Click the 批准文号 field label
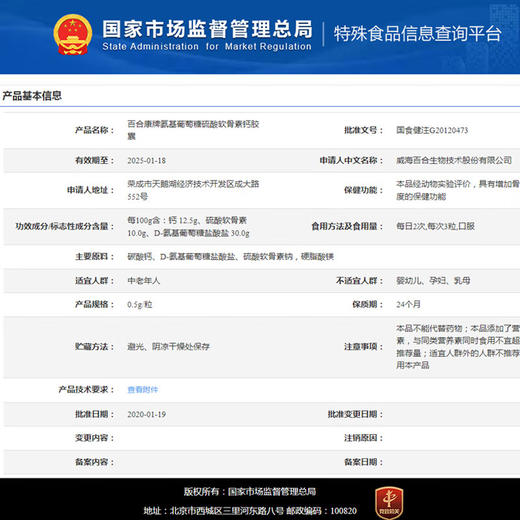 [x=363, y=130]
